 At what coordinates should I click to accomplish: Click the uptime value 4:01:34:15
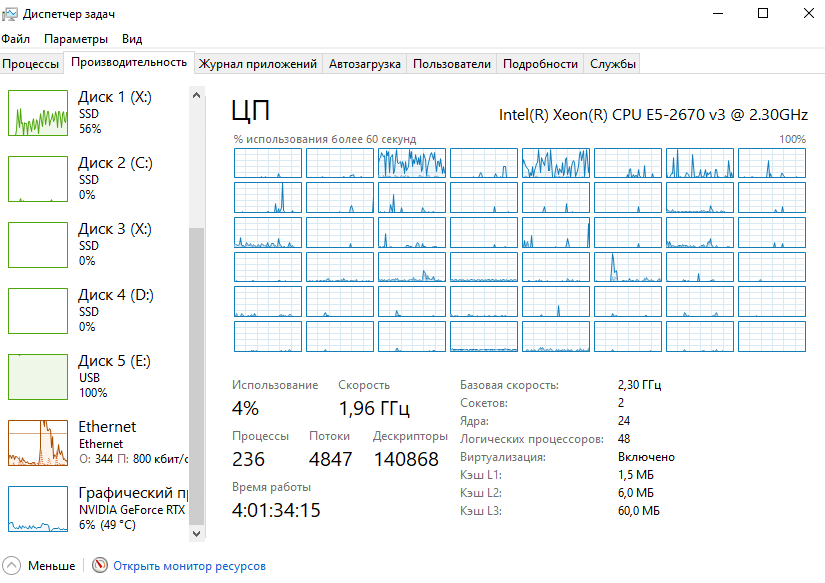(276, 510)
